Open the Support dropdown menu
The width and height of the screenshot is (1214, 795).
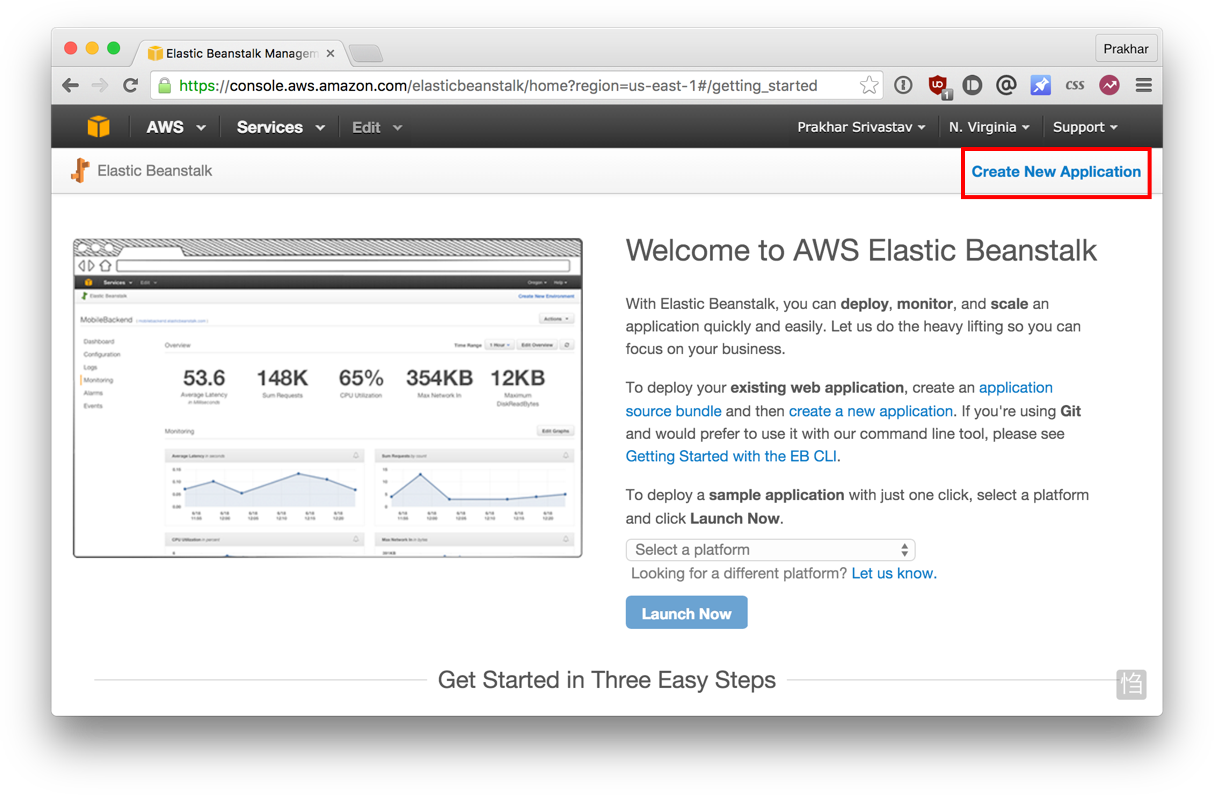coord(1085,127)
